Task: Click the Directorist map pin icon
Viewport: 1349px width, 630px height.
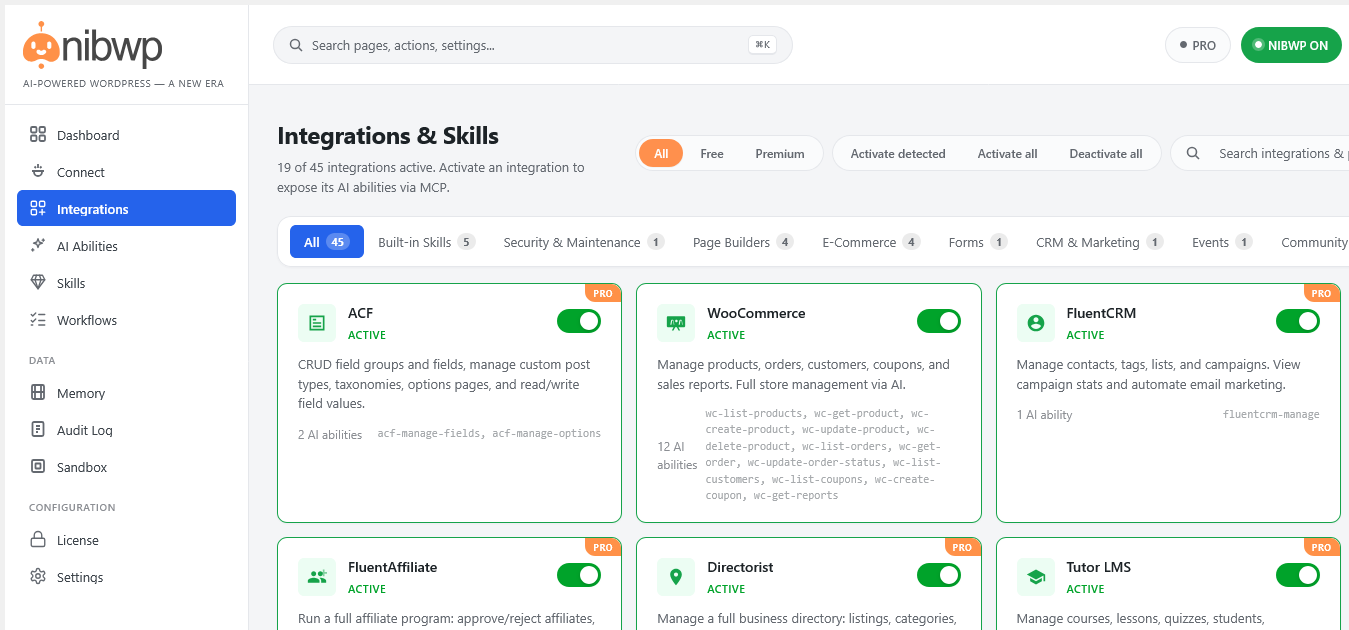Action: click(676, 577)
